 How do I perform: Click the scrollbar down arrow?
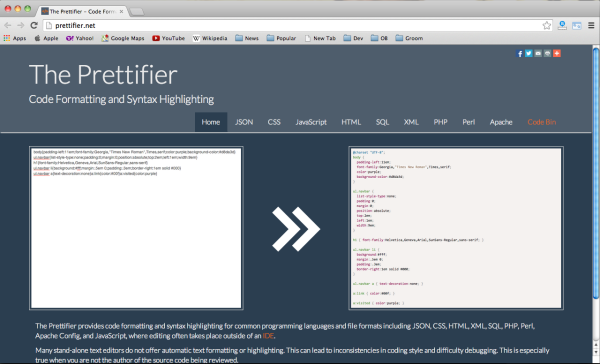point(596,351)
